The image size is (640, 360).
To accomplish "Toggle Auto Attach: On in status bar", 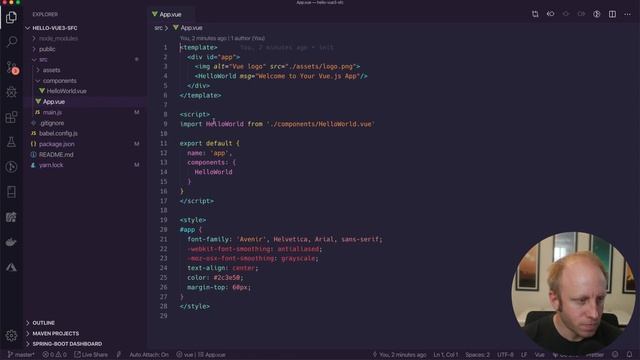I will (149, 355).
